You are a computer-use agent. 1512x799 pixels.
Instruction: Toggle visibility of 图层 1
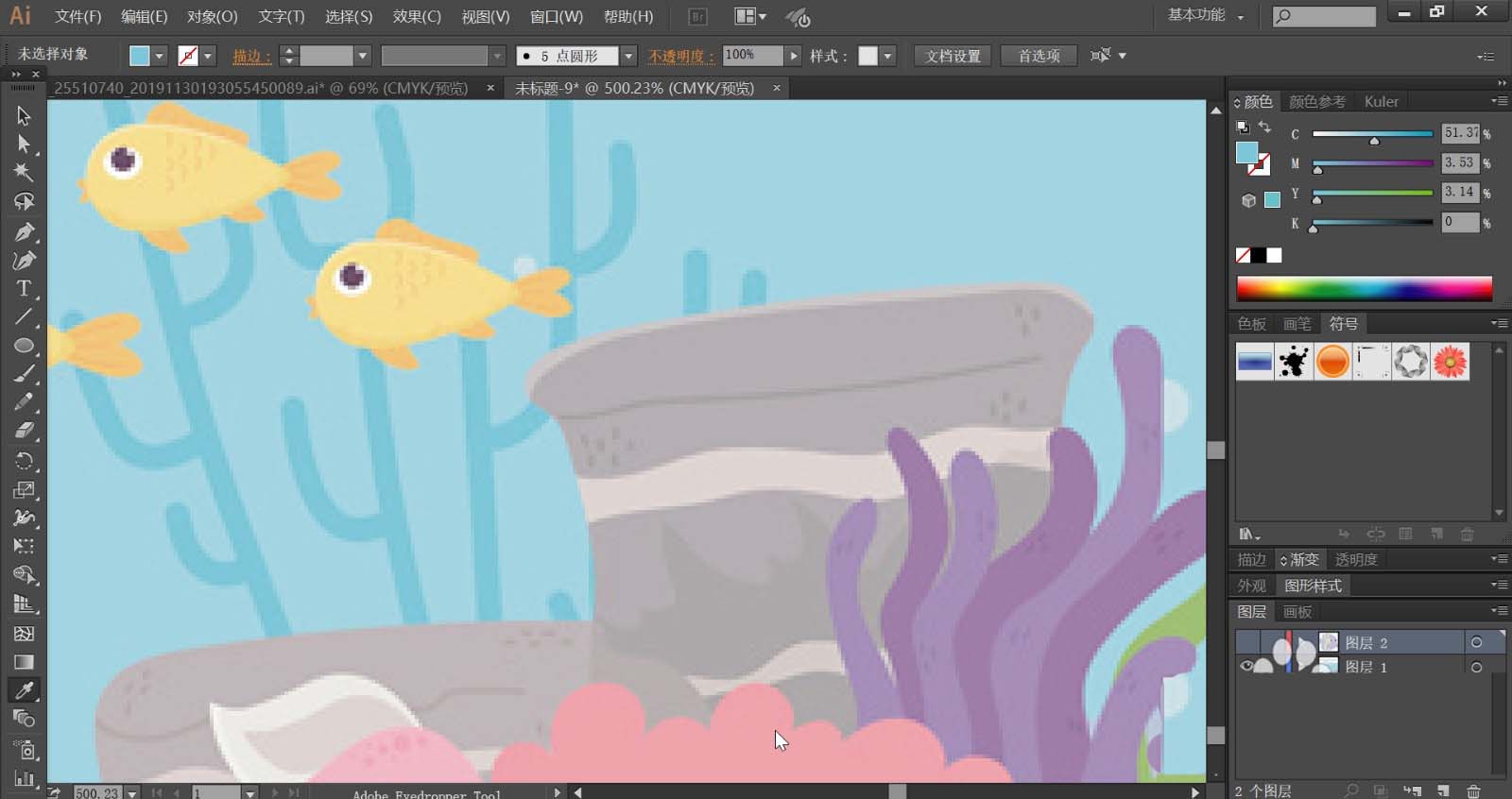coord(1246,667)
